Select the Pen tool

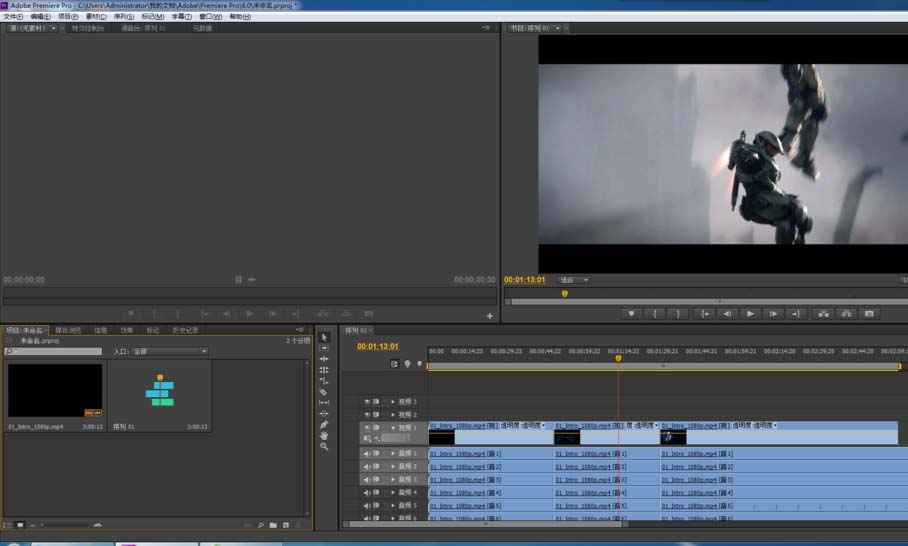[x=324, y=424]
